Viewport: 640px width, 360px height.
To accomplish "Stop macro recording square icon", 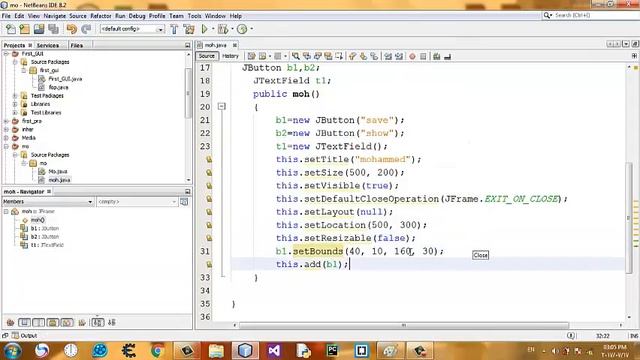I will click(x=423, y=56).
